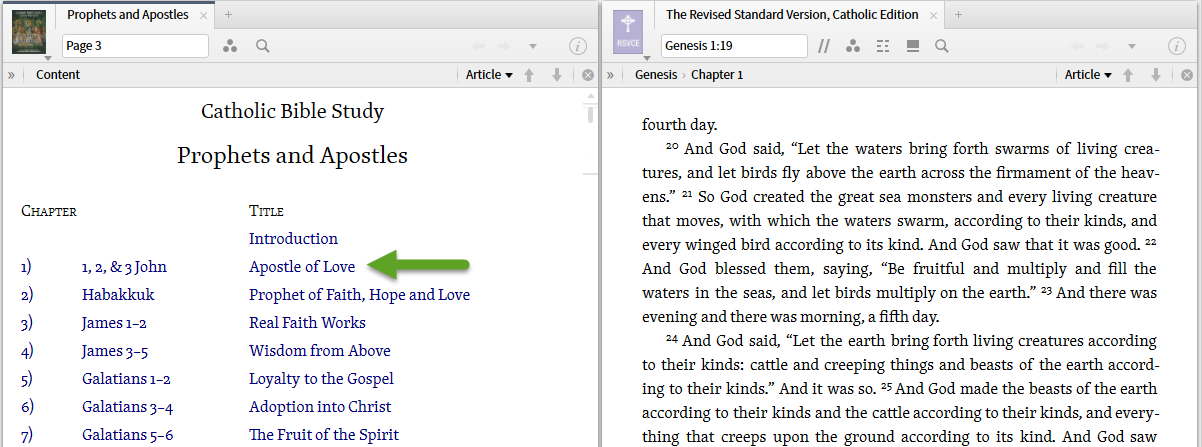Screen dimensions: 1202x447
Task: Go to next article in RSVCE panel
Action: click(1156, 75)
